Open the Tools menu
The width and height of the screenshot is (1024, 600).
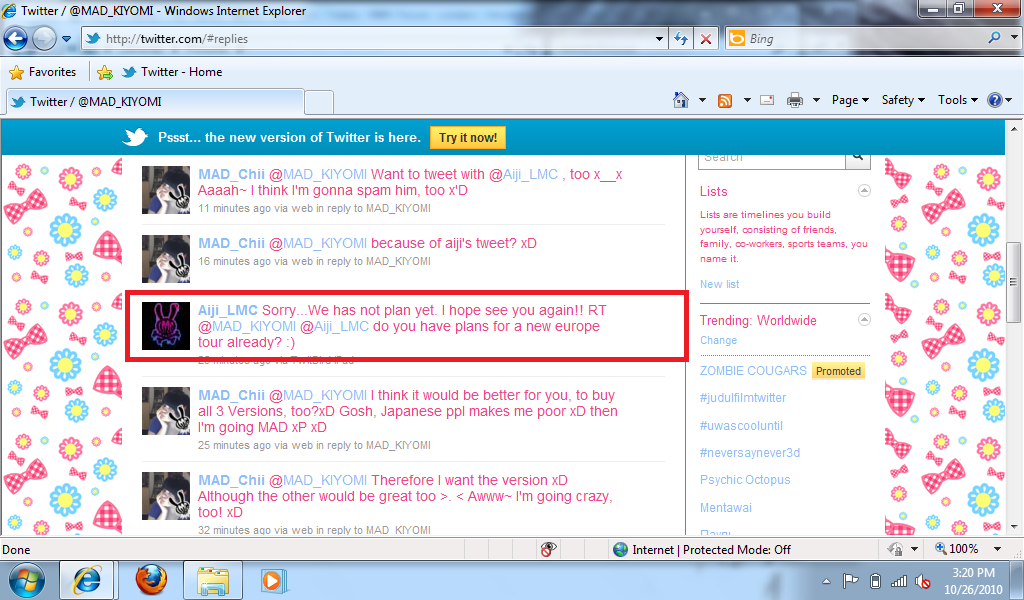(x=957, y=100)
